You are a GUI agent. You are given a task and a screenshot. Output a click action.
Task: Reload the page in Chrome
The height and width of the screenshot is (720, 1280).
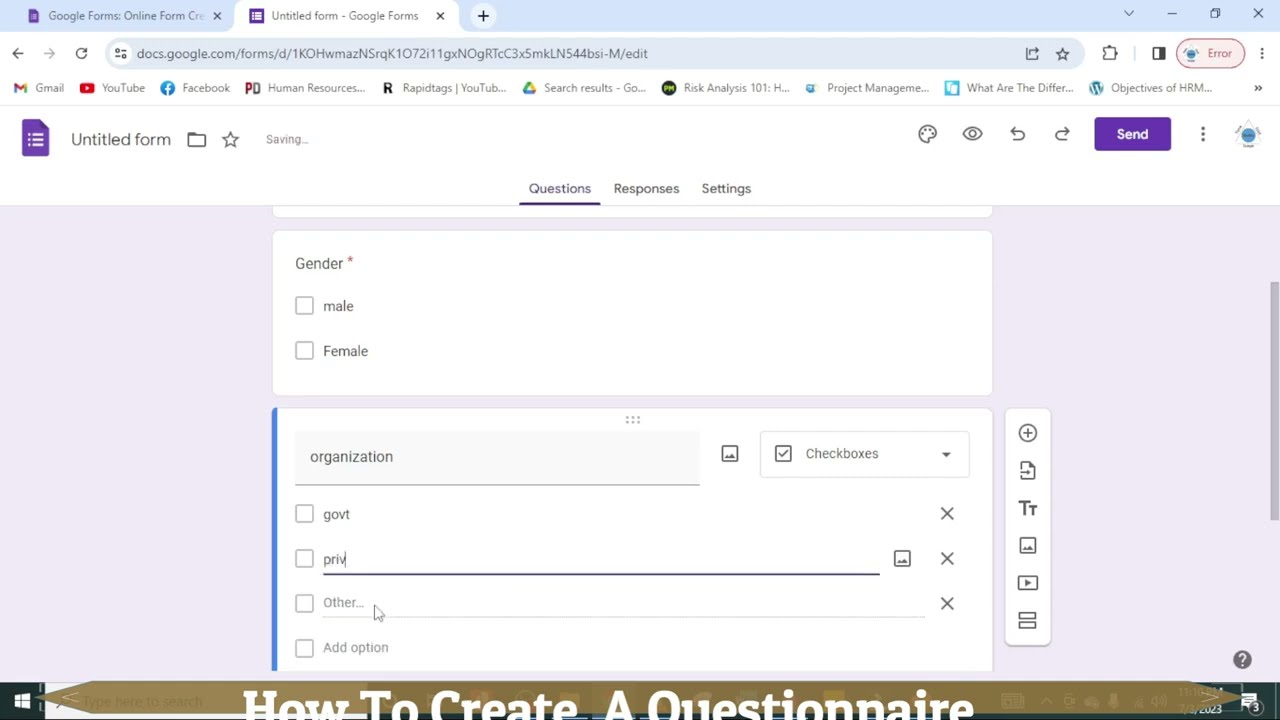click(81, 53)
